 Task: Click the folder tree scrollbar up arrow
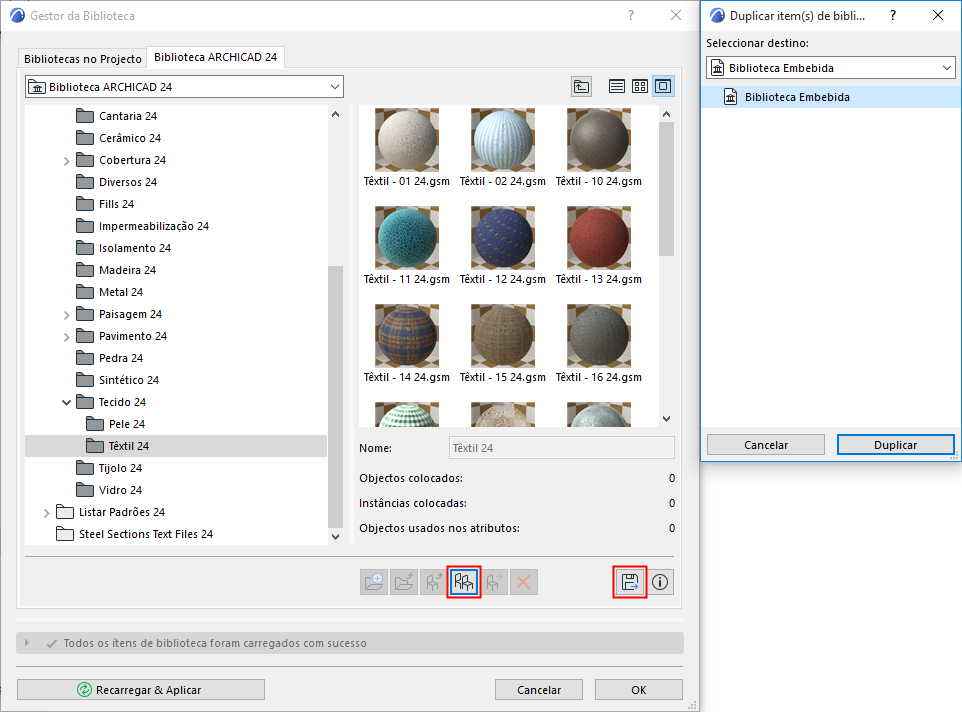(x=335, y=114)
